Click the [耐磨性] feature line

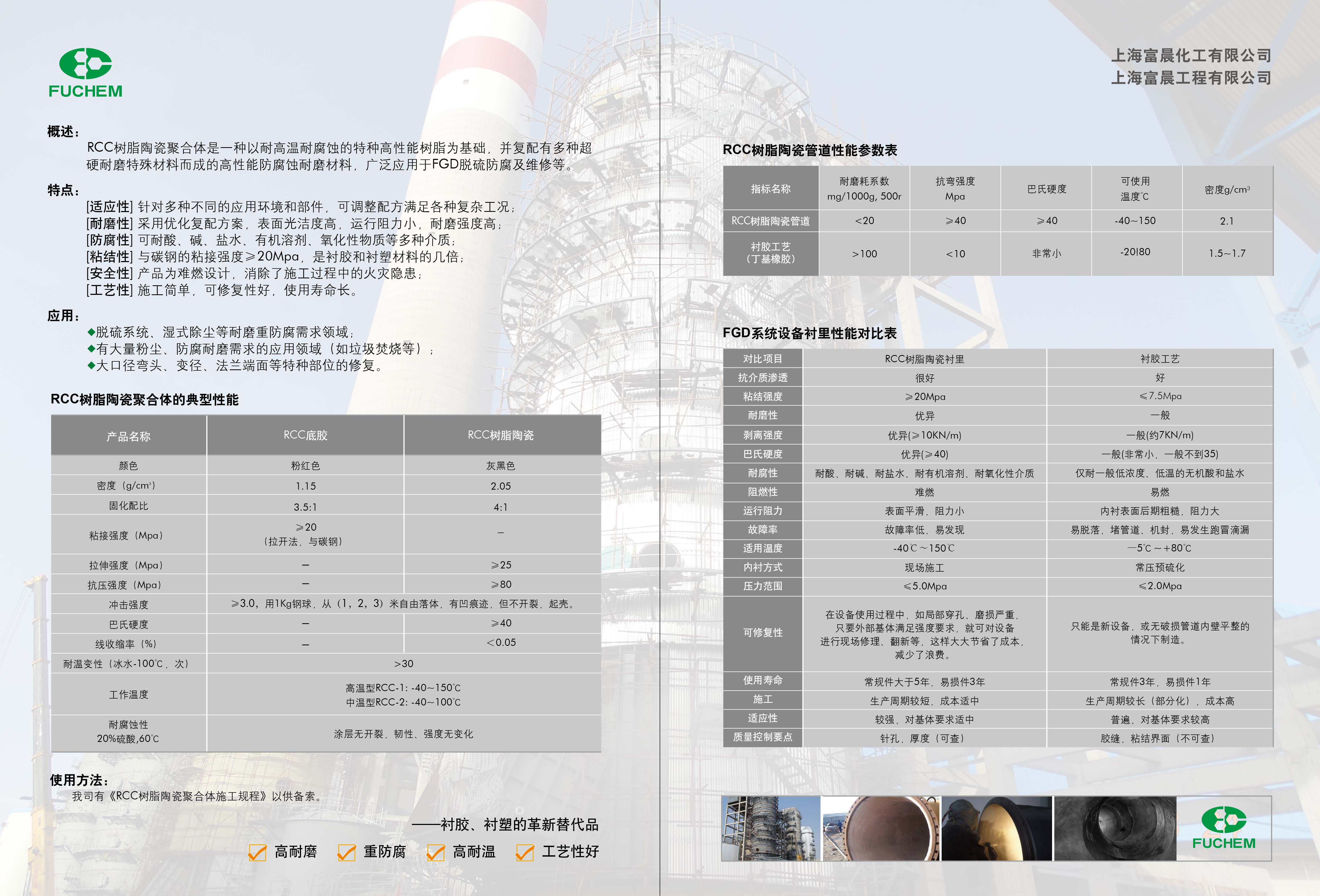(294, 224)
